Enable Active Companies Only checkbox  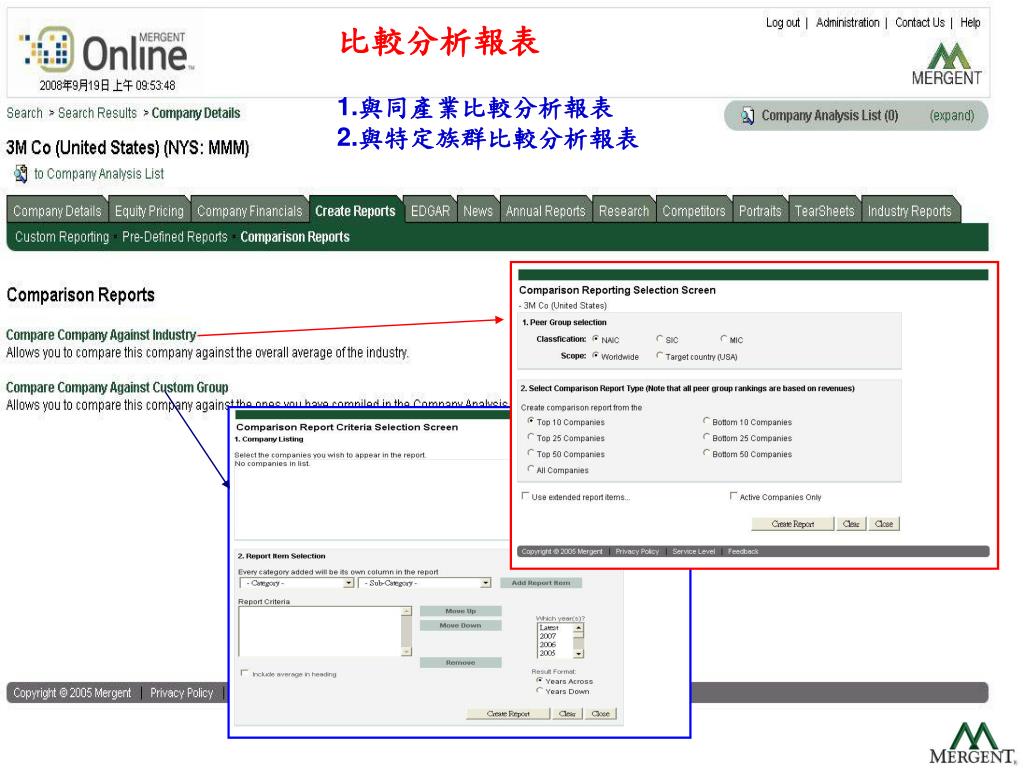(733, 496)
